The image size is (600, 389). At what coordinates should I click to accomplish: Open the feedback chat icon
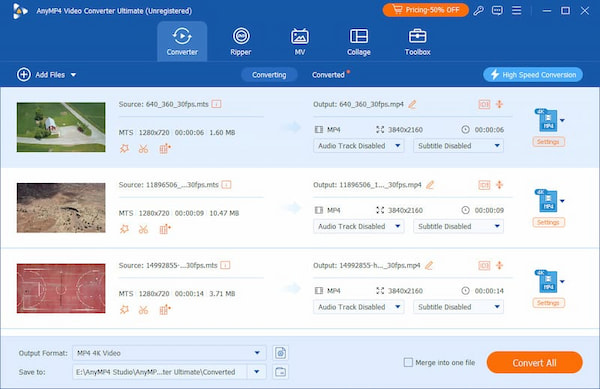[x=497, y=10]
